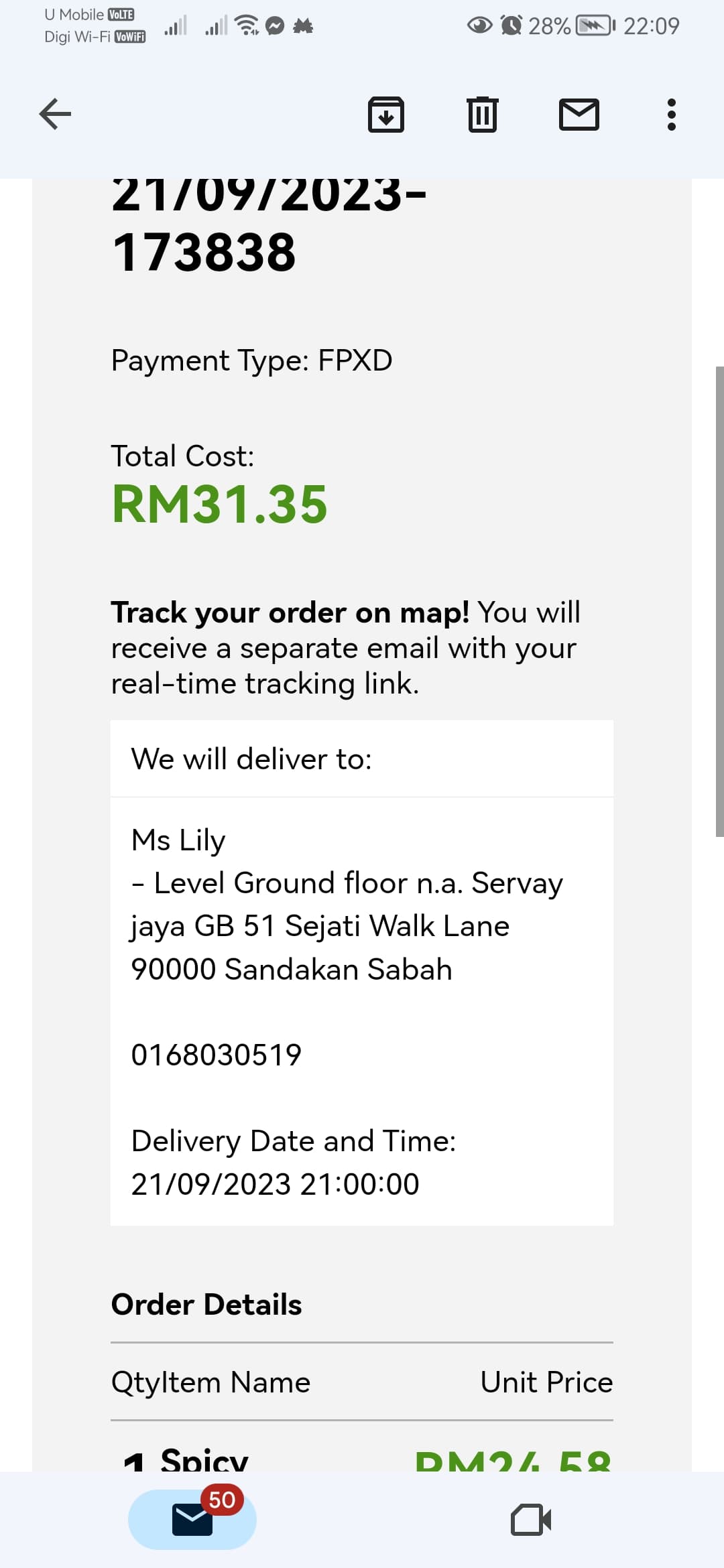The height and width of the screenshot is (1568, 724).
Task: Tap the alarm clock status icon
Action: pos(511,25)
